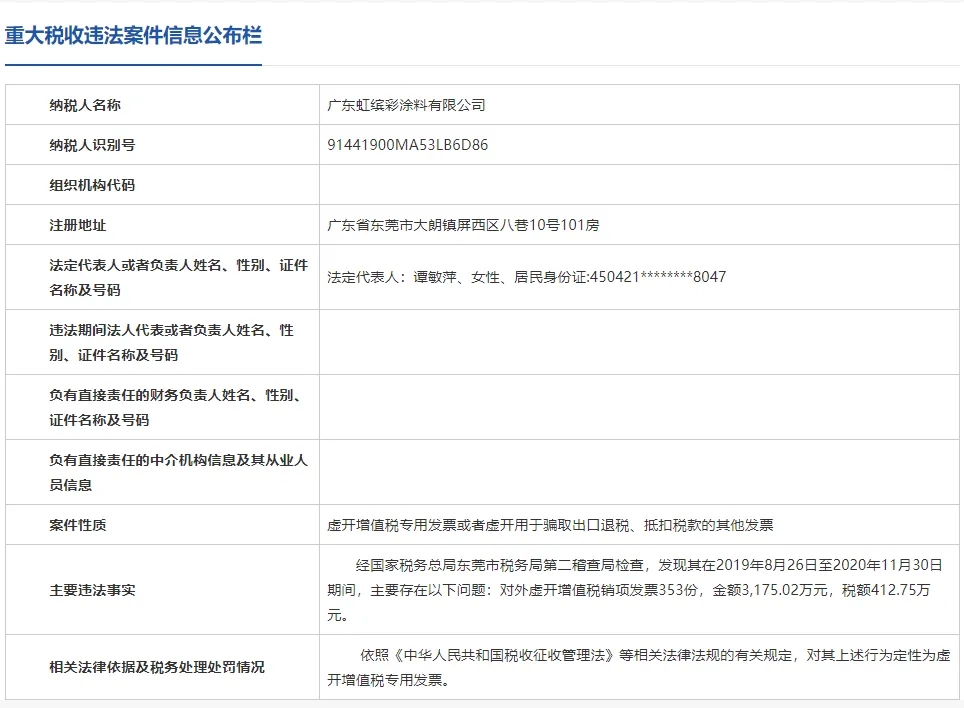Click the 纳税人识别号 row label
The height and width of the screenshot is (708, 964).
92,145
